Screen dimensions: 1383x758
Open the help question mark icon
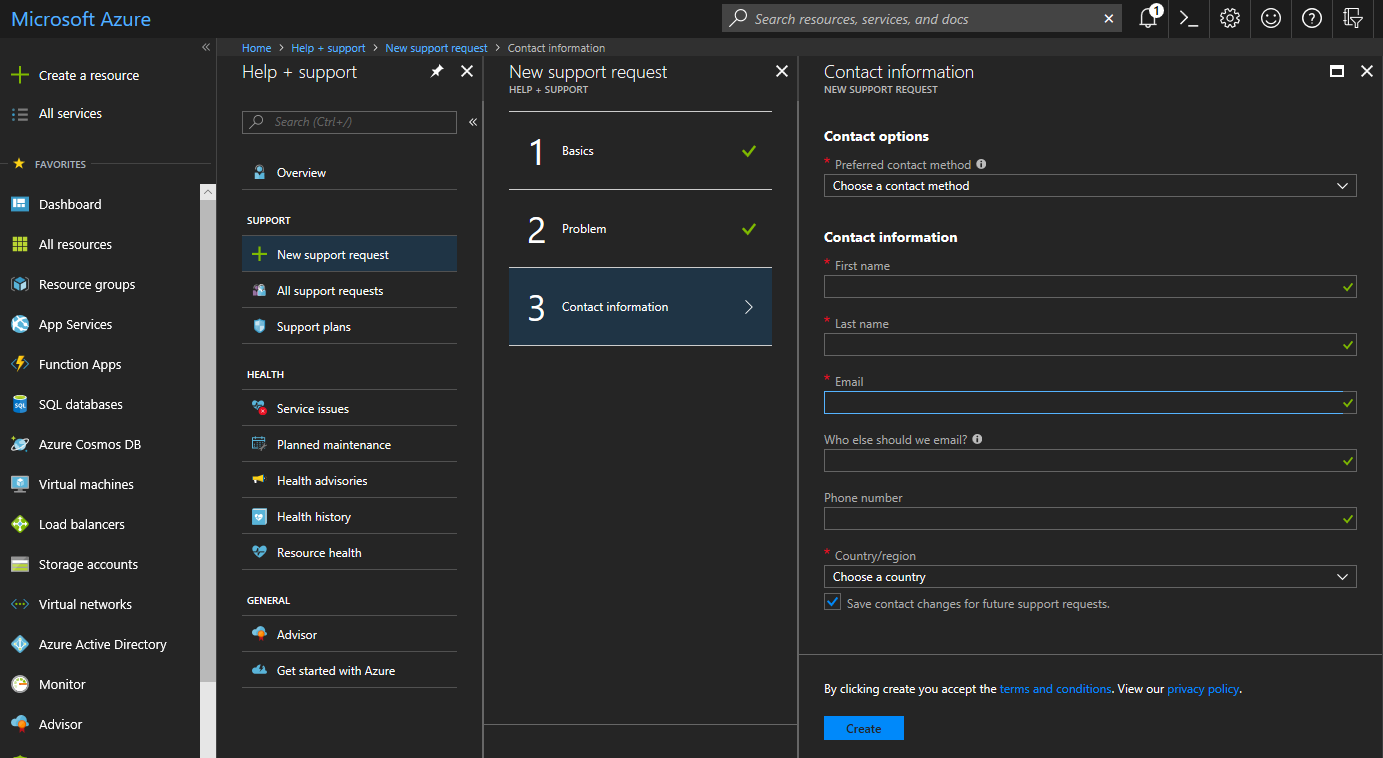[1312, 18]
